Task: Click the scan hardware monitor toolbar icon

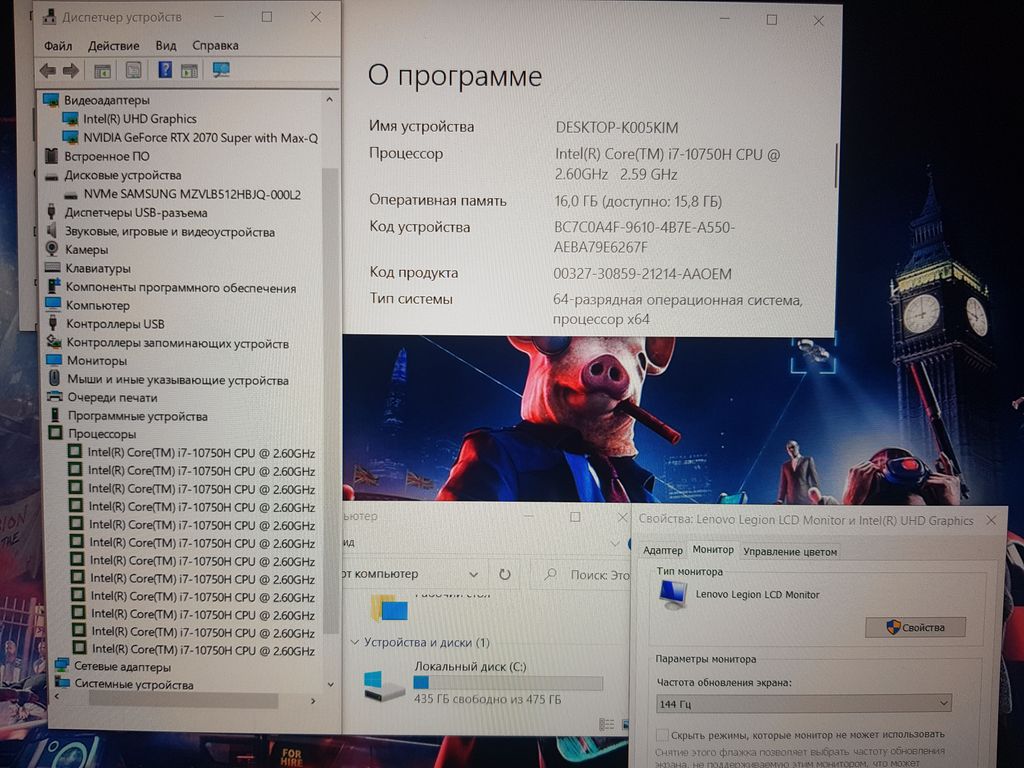Action: tap(221, 70)
